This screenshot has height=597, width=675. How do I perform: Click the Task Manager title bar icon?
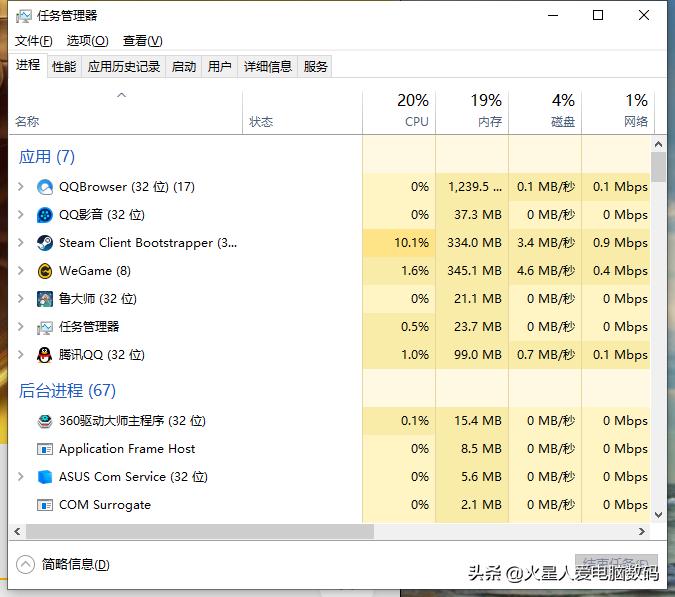23,16
